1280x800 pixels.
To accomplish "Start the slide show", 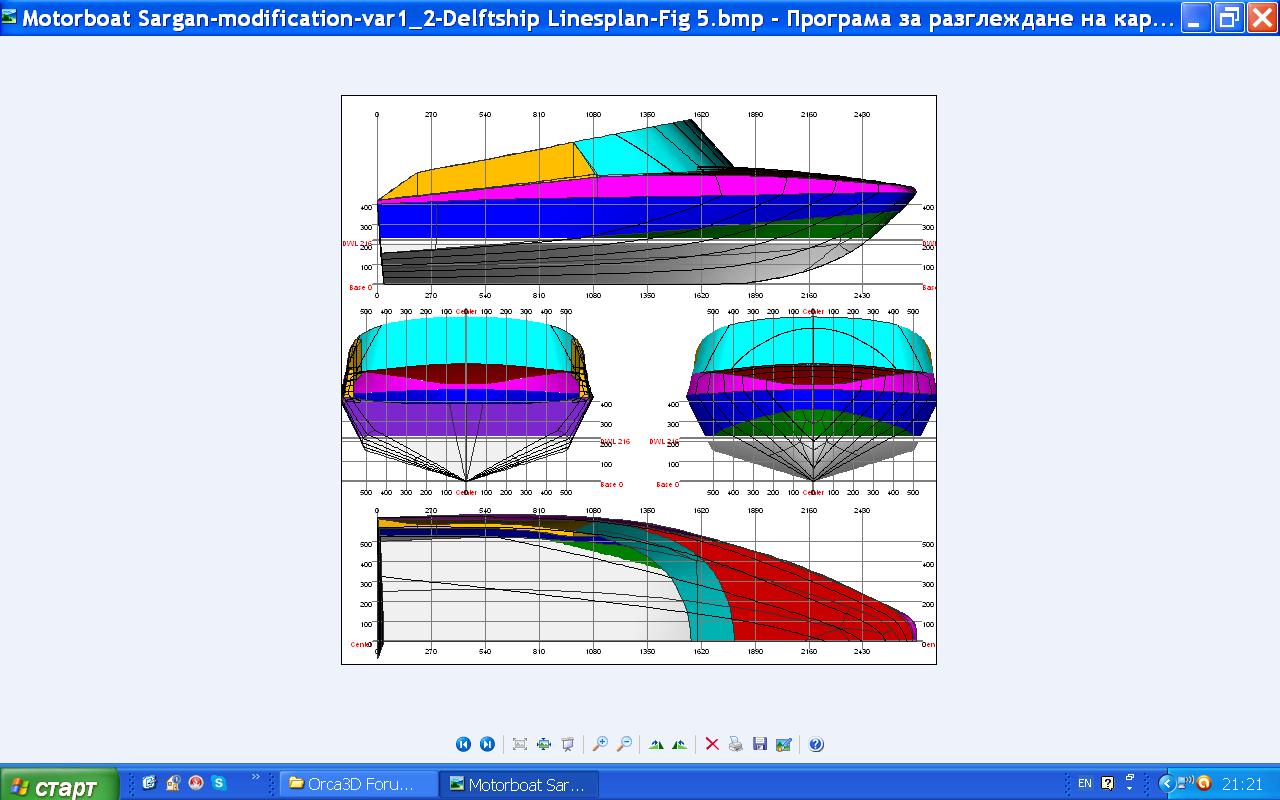I will click(568, 744).
